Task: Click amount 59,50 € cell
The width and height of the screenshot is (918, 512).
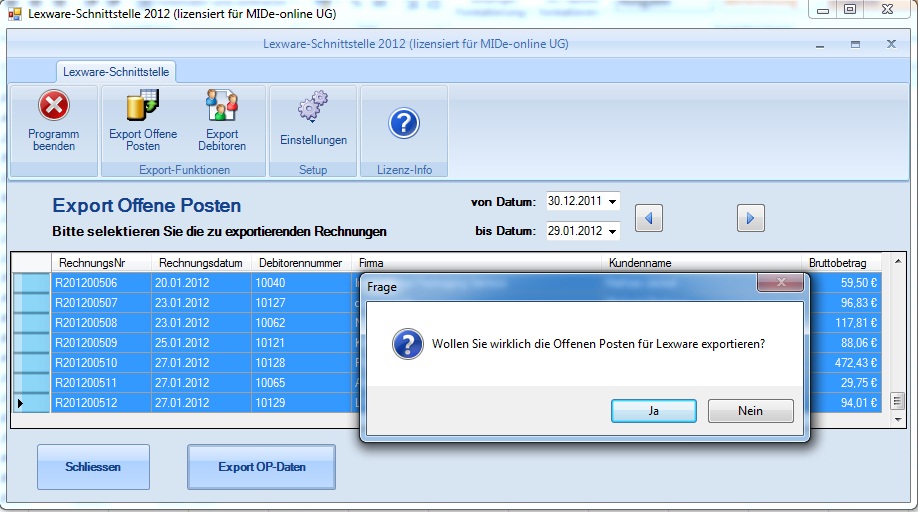Action: [845, 283]
